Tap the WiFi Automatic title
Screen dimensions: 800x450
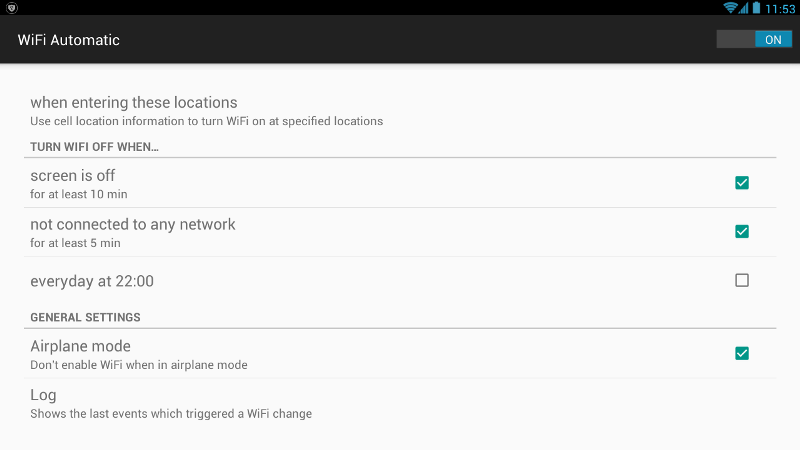pyautogui.click(x=68, y=40)
